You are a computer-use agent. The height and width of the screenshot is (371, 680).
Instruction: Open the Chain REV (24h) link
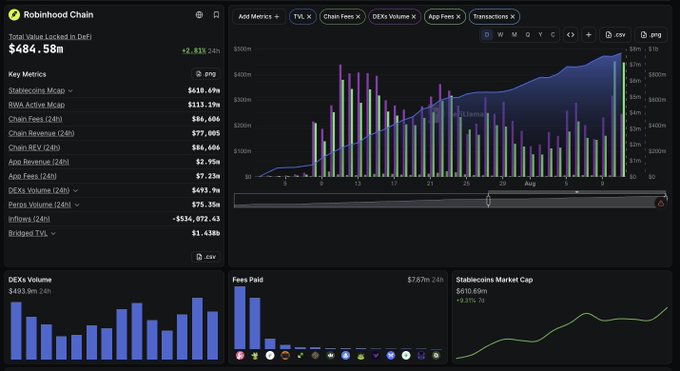34,148
